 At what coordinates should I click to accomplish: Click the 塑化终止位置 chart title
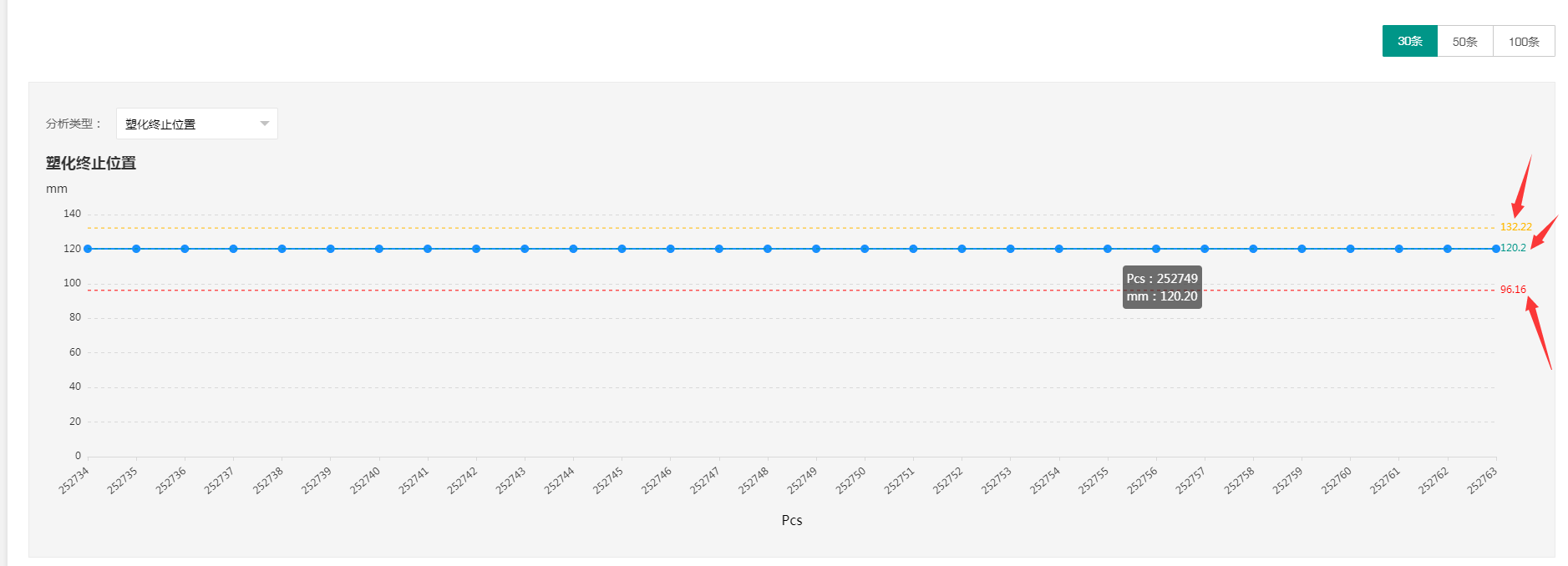pos(91,164)
